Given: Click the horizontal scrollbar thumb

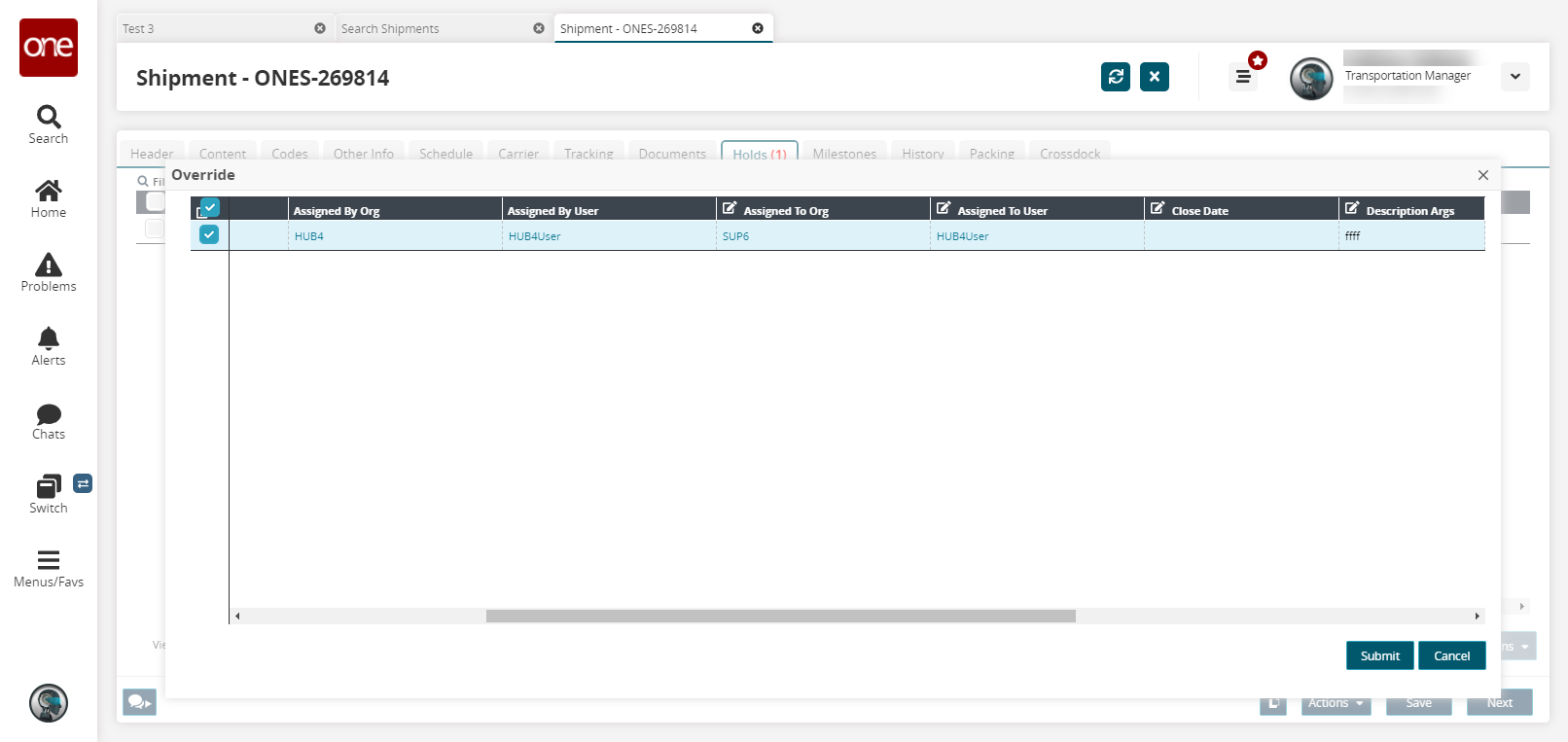Looking at the screenshot, I should click(x=781, y=616).
